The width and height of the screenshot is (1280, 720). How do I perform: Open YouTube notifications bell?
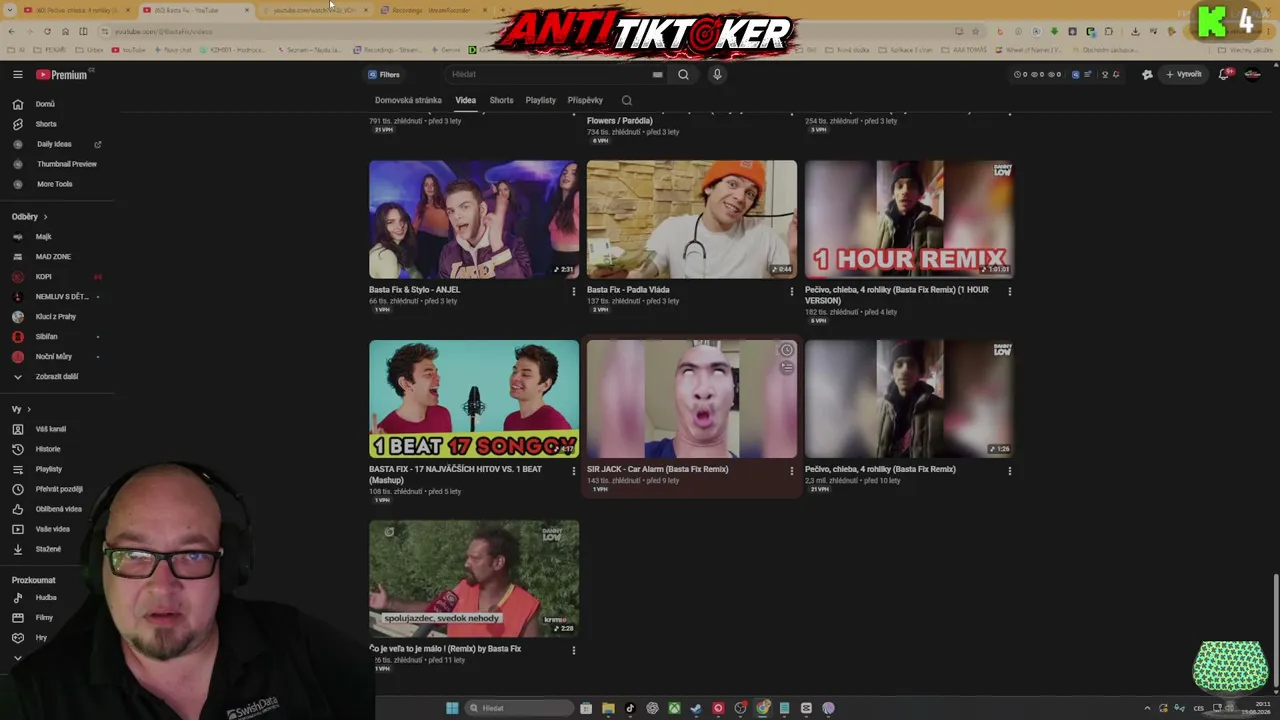pos(1224,74)
